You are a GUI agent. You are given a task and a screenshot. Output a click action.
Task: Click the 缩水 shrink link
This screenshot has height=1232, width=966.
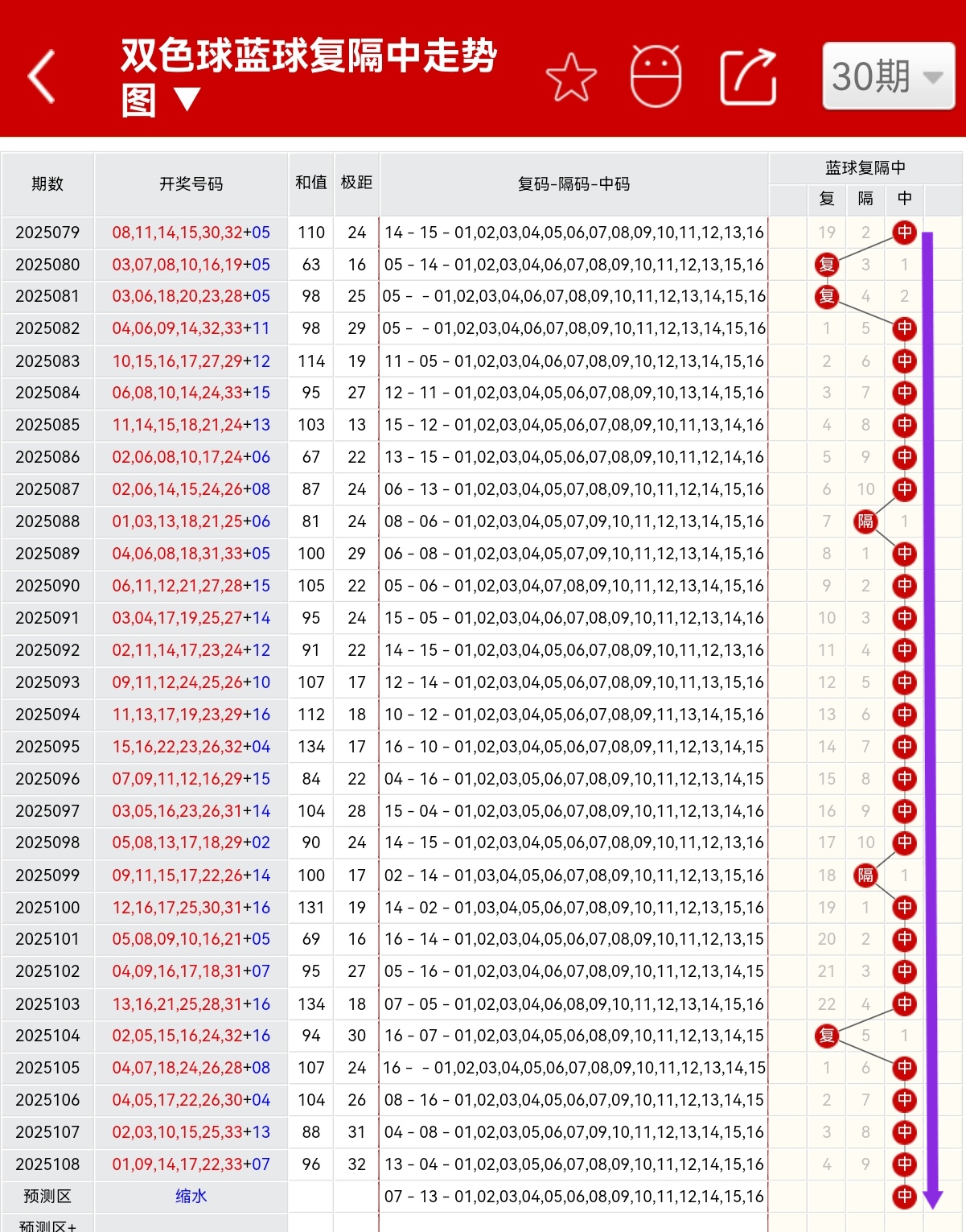tap(191, 1197)
